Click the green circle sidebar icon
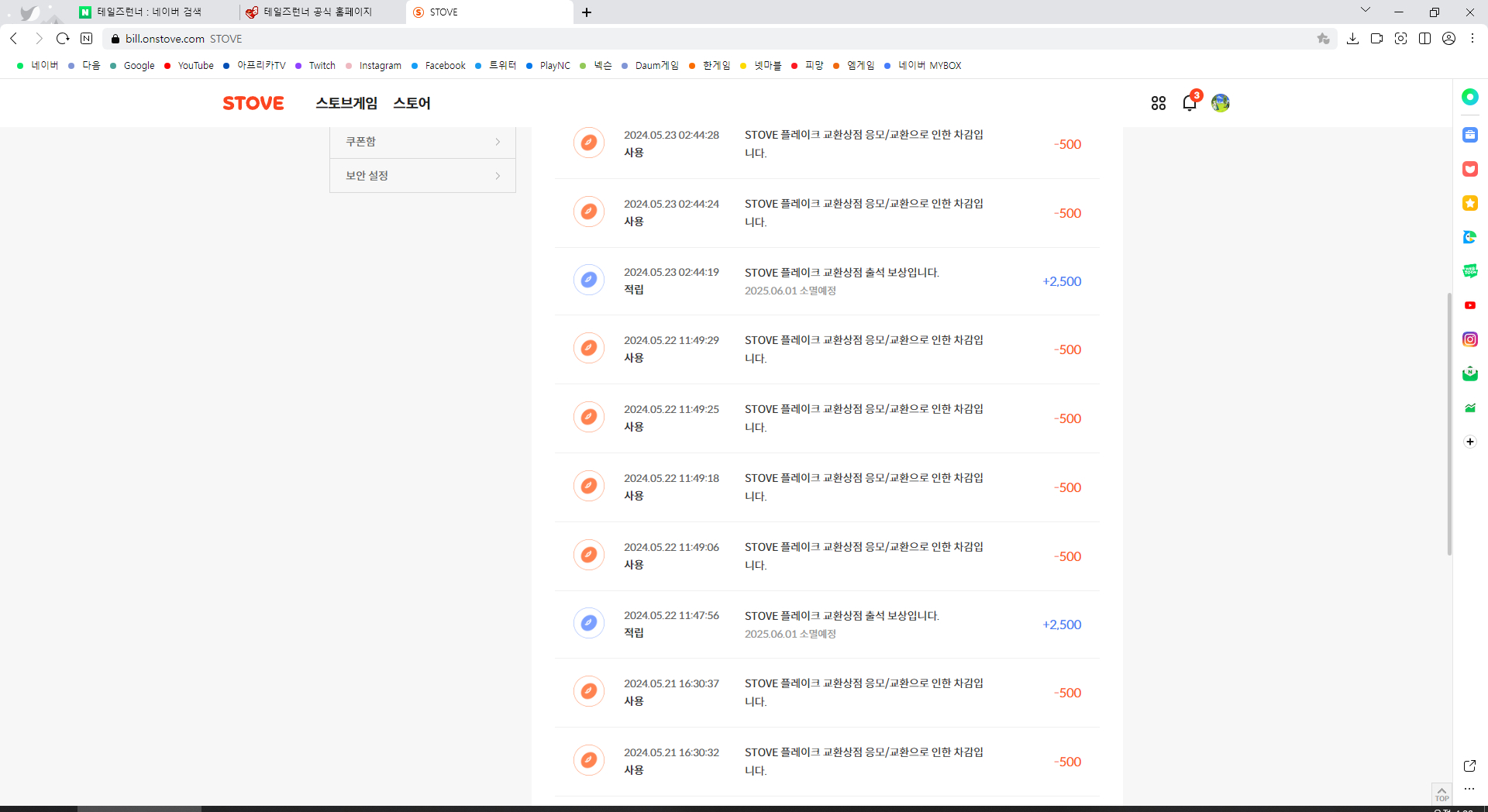 point(1470,97)
